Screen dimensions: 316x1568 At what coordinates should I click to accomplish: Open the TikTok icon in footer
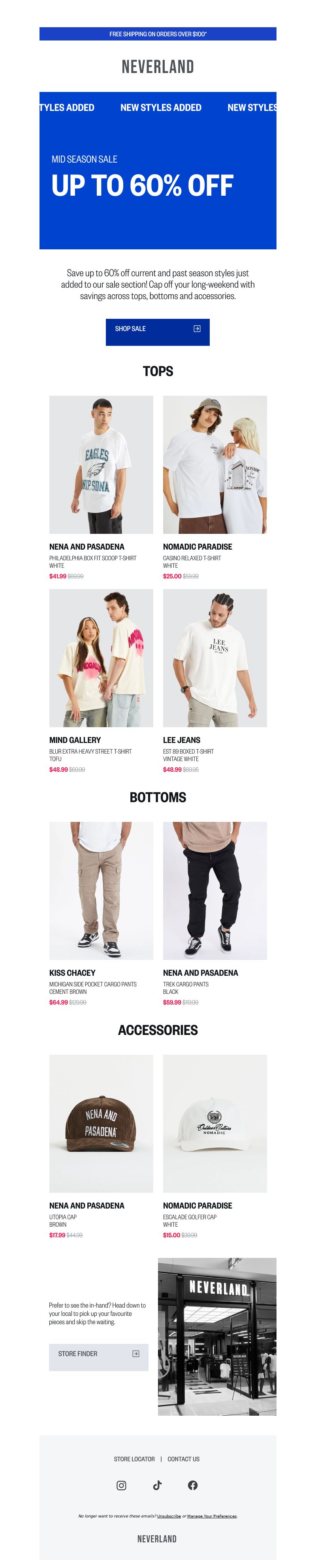pos(157,1485)
